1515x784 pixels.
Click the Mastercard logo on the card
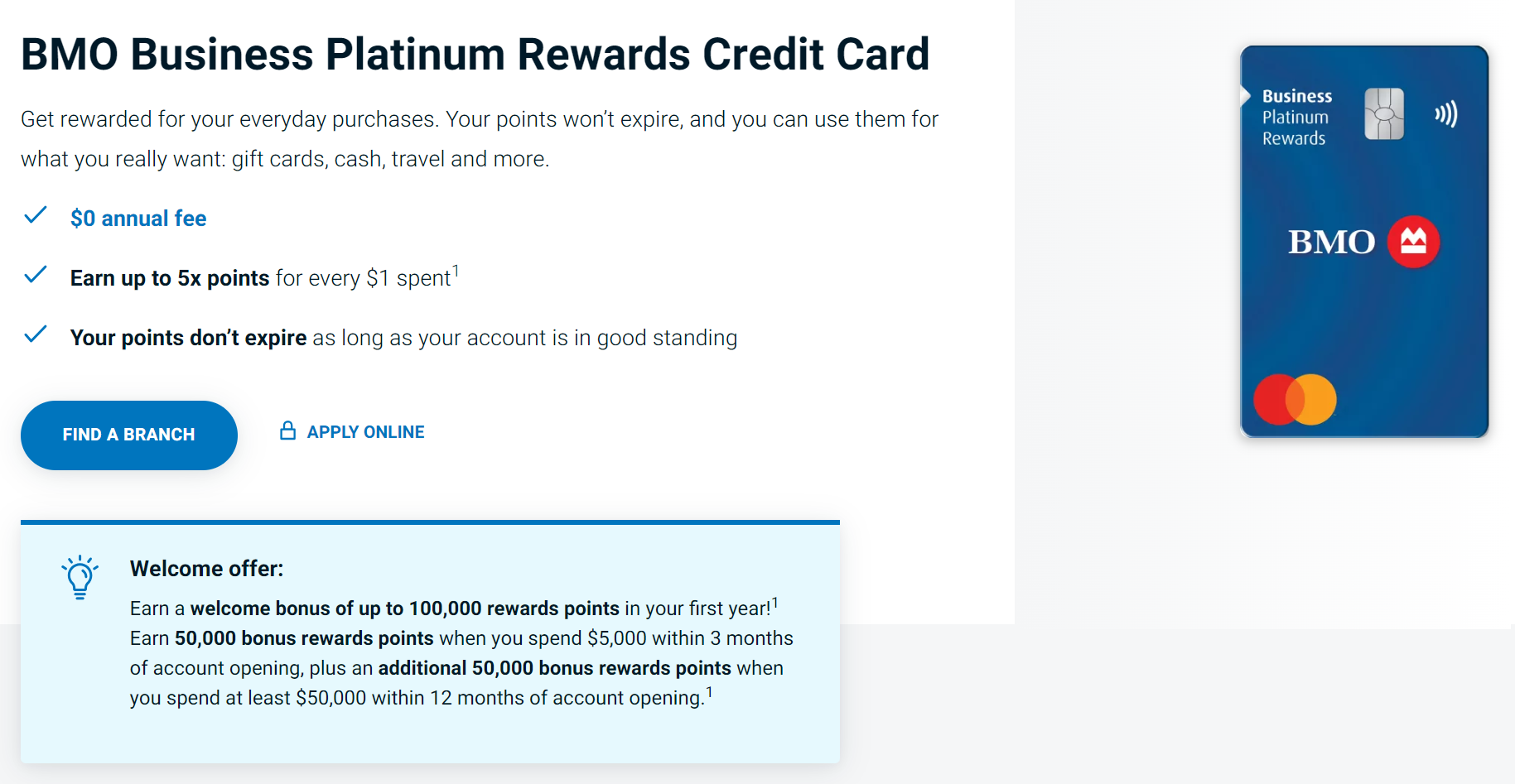click(1295, 399)
